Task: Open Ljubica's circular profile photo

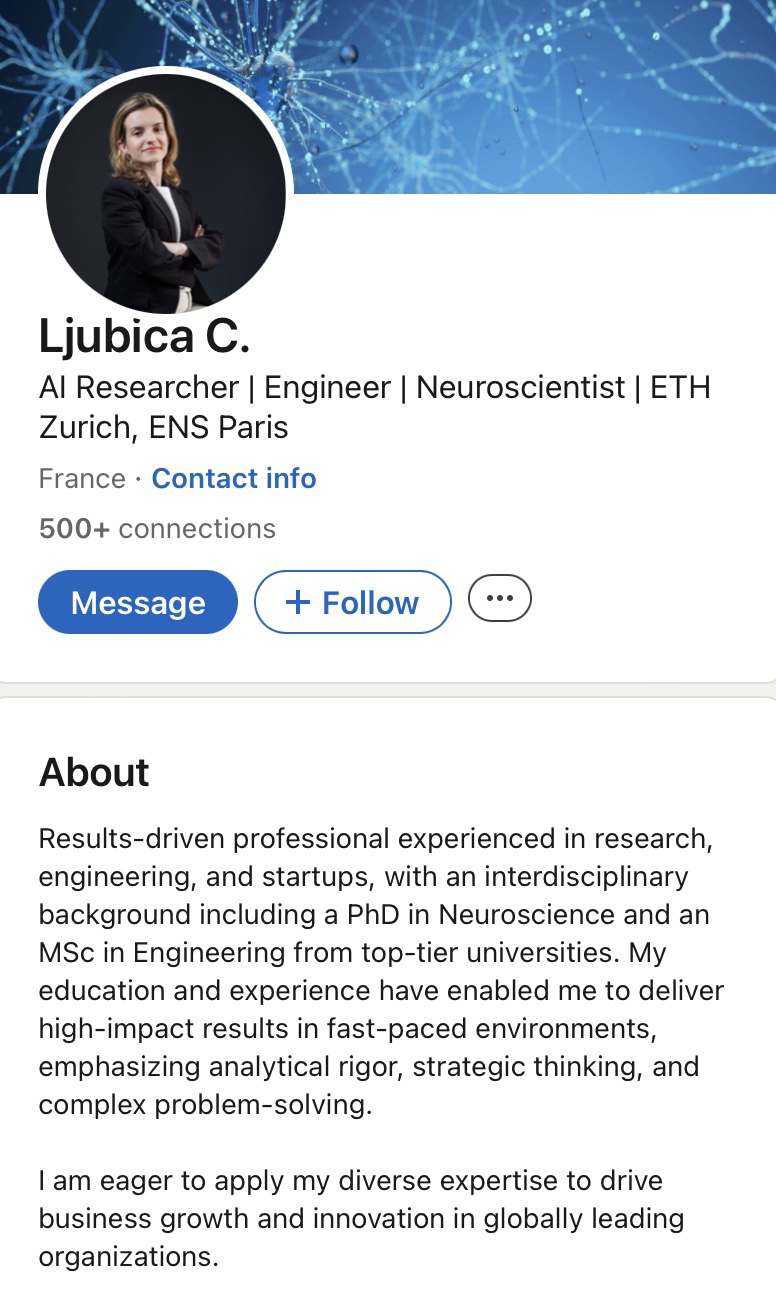Action: 166,192
